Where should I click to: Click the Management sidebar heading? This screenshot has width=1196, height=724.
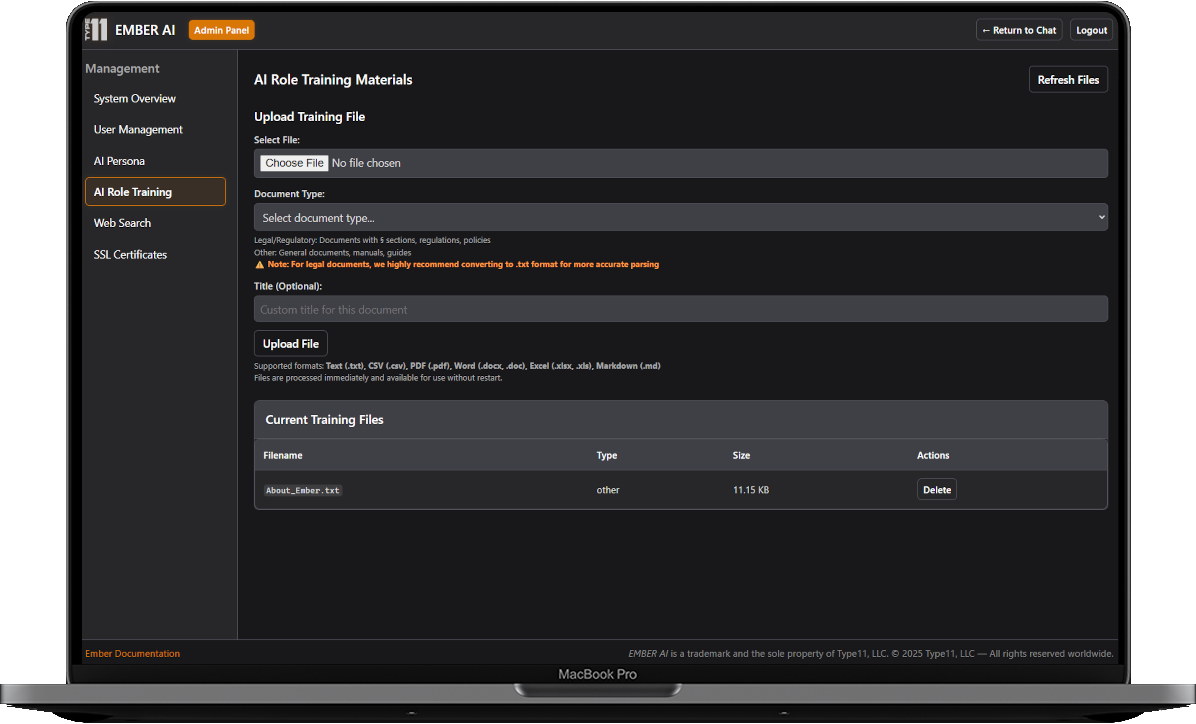[x=122, y=68]
